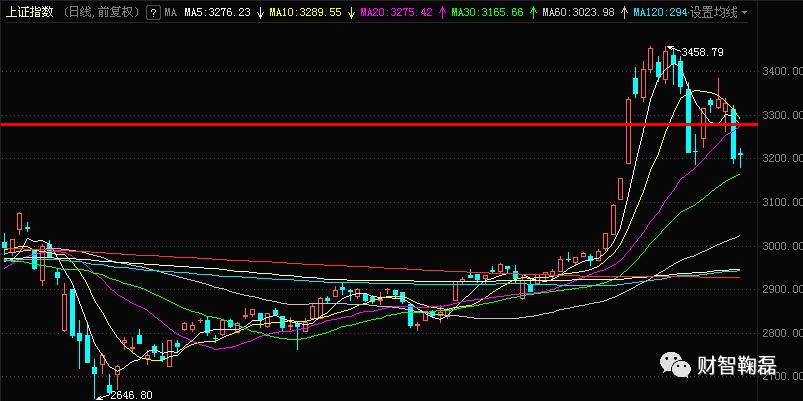Click the 上证指数 title
The image size is (803, 401).
point(30,13)
